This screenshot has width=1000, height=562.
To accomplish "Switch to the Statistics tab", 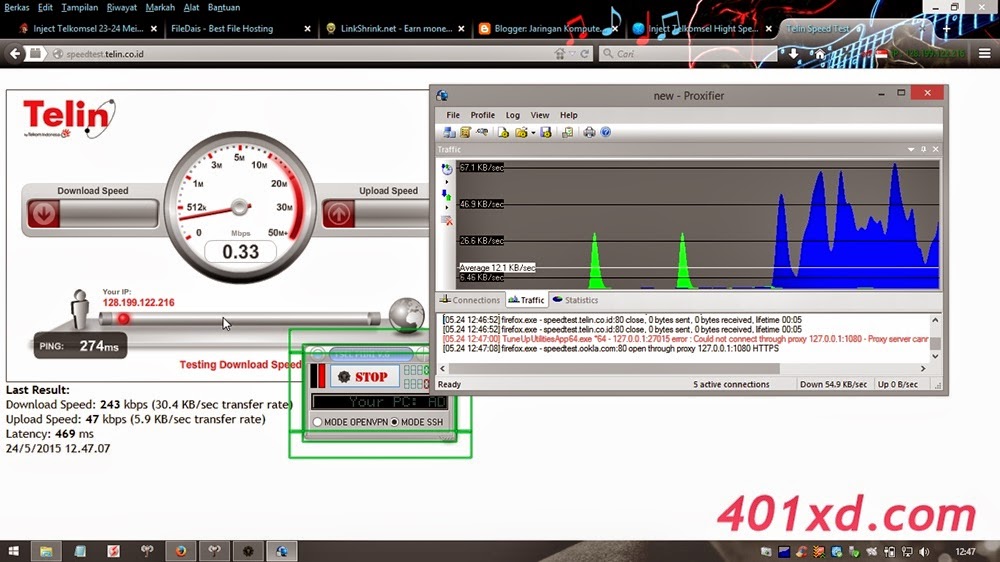I will [575, 300].
